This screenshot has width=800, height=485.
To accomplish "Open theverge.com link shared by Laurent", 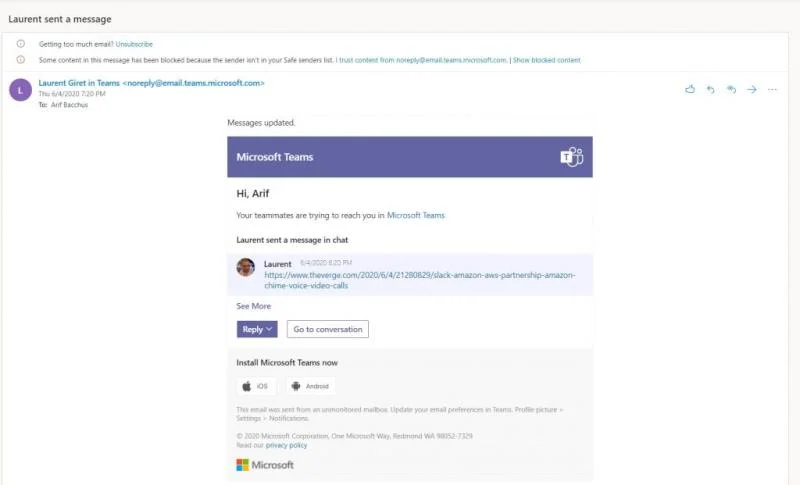I will coord(419,280).
